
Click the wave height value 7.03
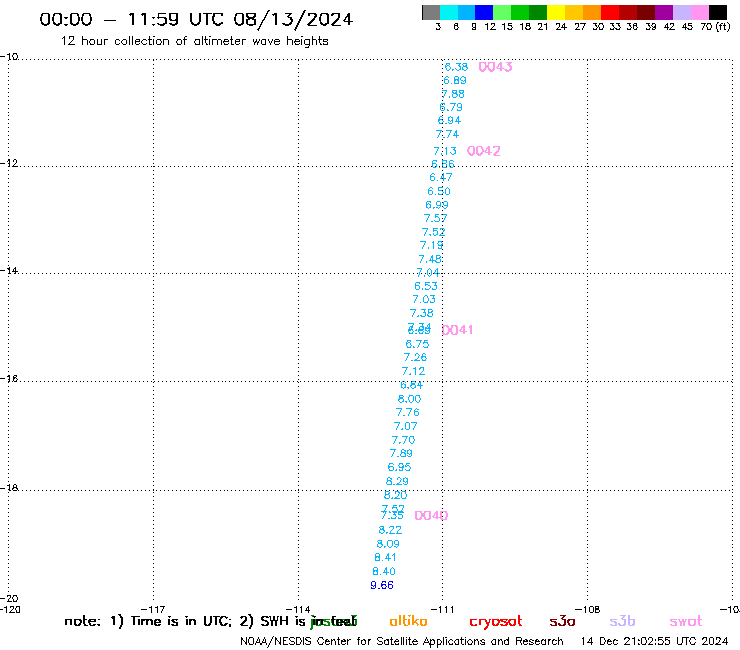pyautogui.click(x=424, y=299)
